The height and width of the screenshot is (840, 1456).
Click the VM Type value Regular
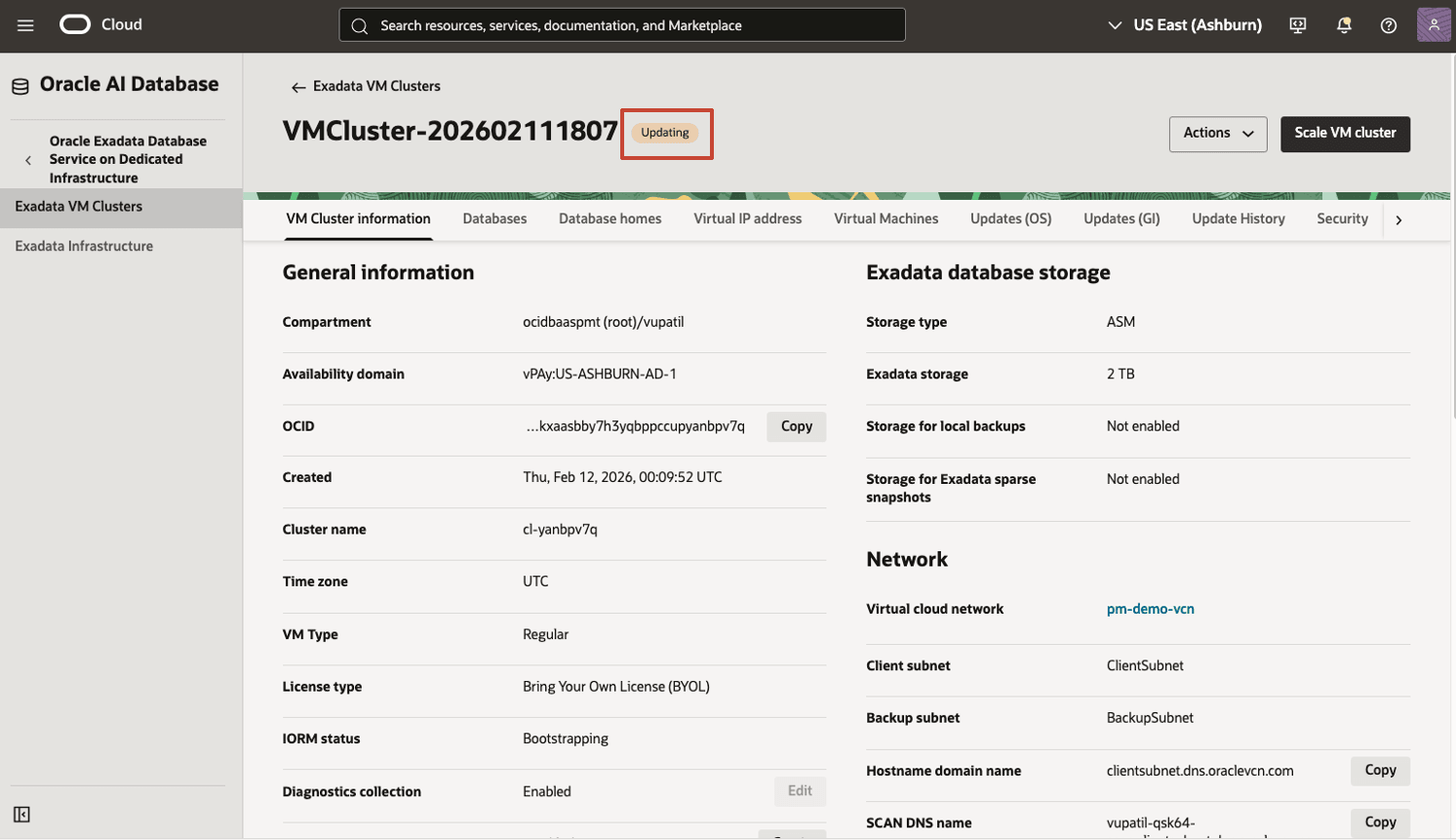click(x=545, y=634)
